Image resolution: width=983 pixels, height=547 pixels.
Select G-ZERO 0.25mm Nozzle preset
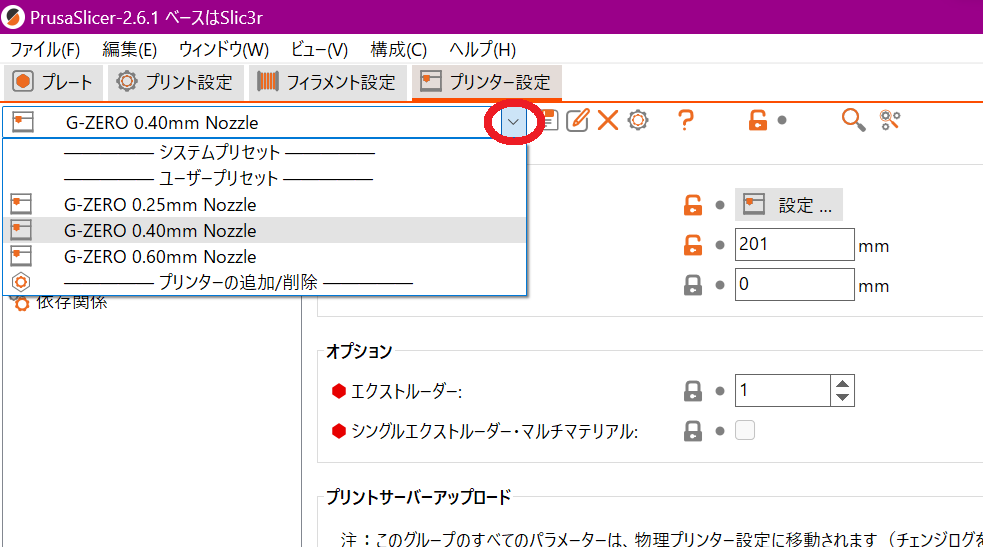tap(265, 205)
